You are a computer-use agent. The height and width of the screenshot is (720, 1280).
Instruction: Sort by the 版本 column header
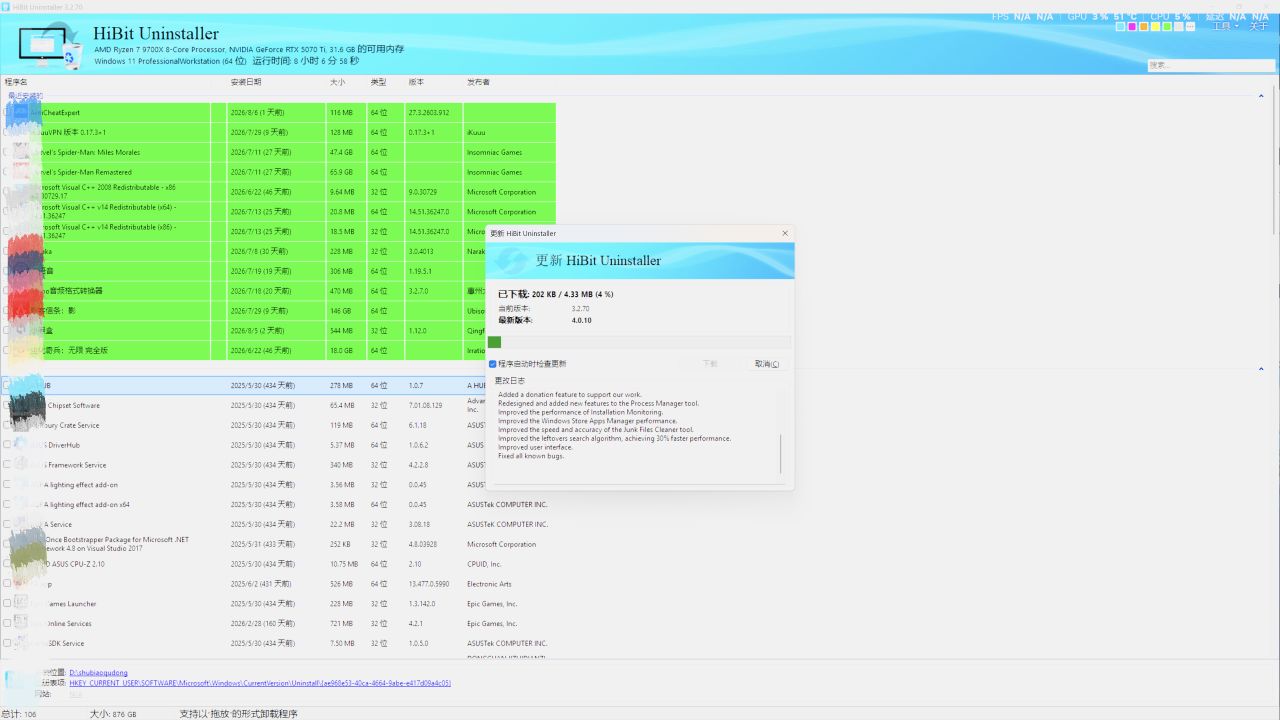click(x=416, y=82)
